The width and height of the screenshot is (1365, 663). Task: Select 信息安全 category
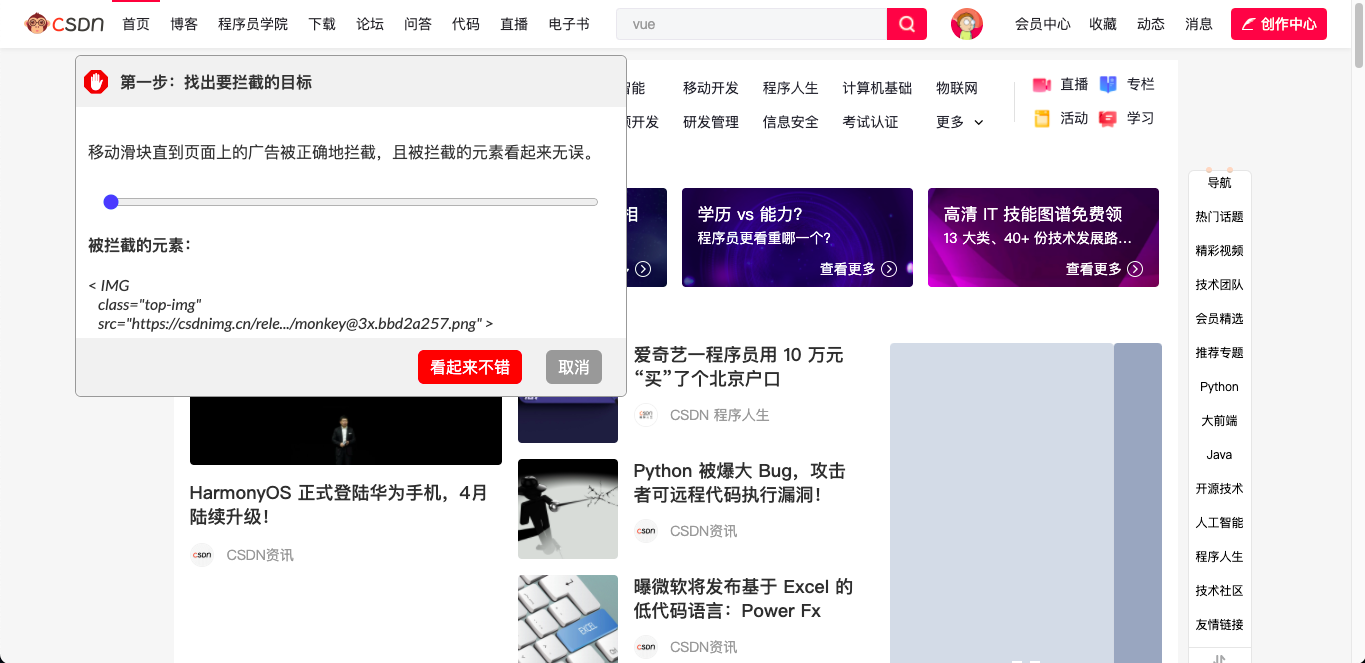[x=791, y=122]
